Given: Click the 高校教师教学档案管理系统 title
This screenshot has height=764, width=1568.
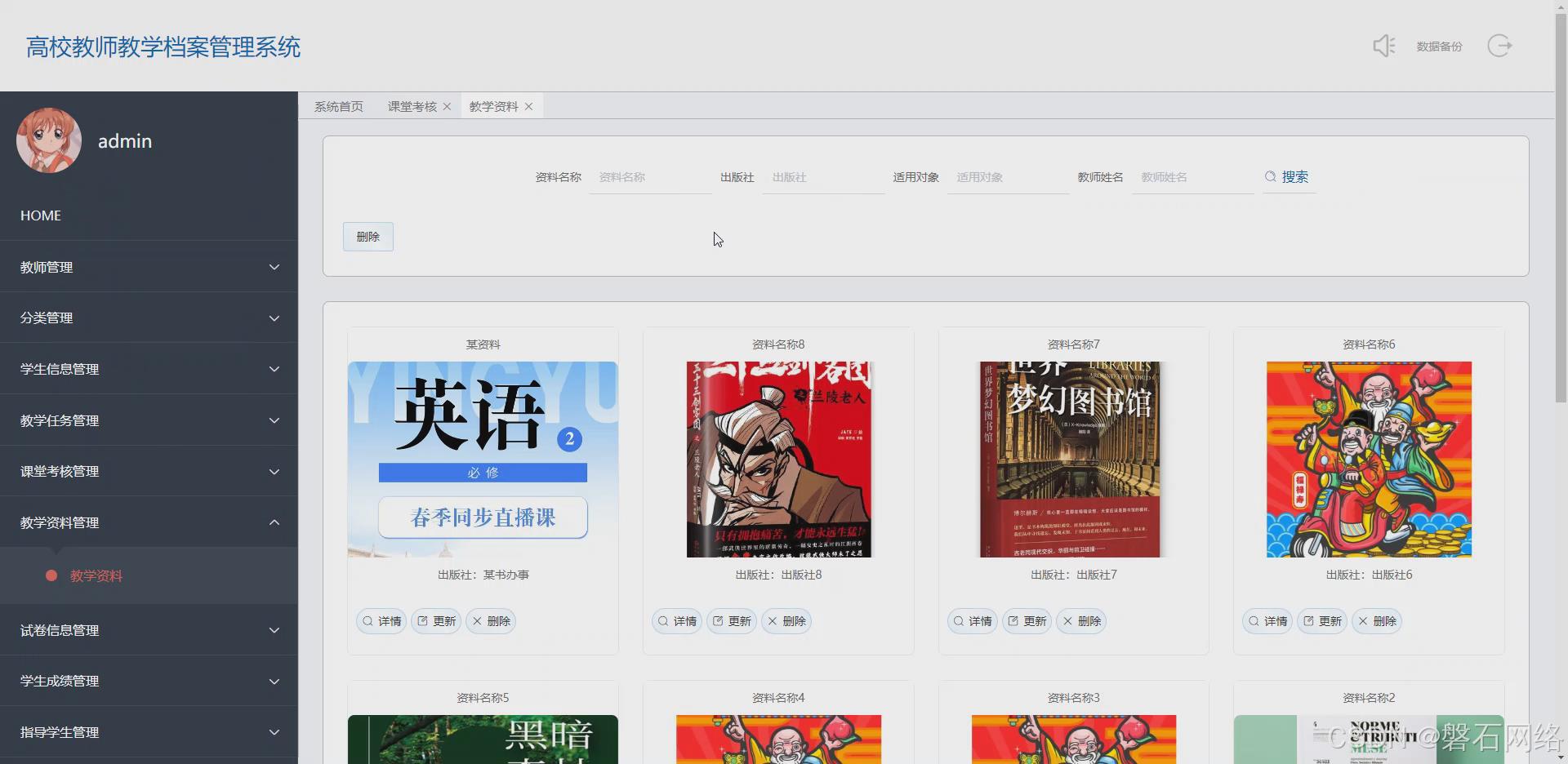Looking at the screenshot, I should tap(163, 47).
